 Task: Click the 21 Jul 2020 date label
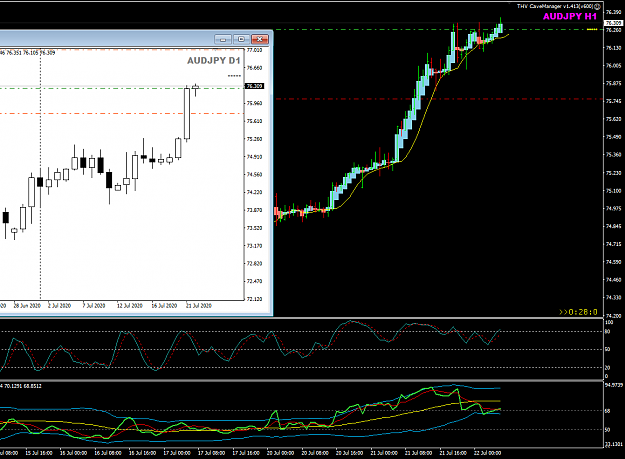[199, 306]
